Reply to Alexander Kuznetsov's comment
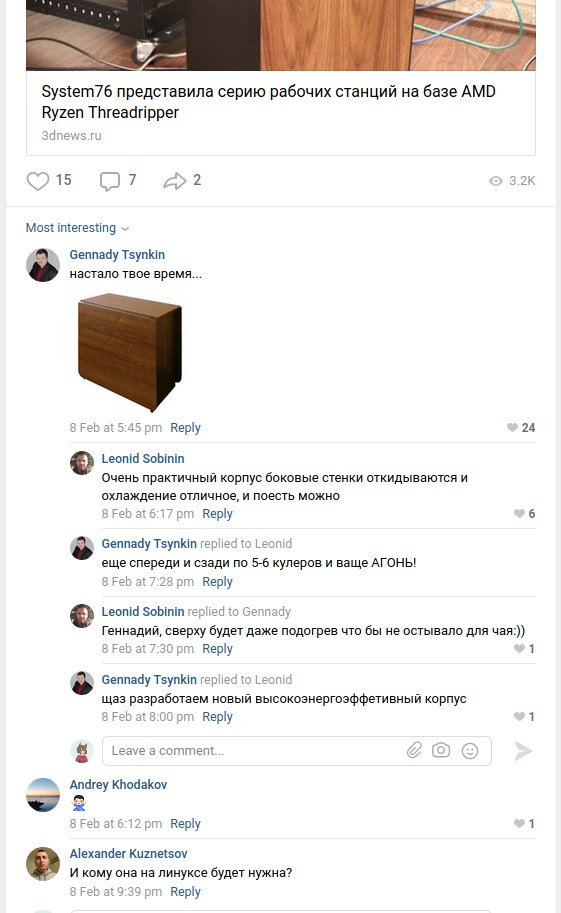The image size is (561, 913). point(185,891)
